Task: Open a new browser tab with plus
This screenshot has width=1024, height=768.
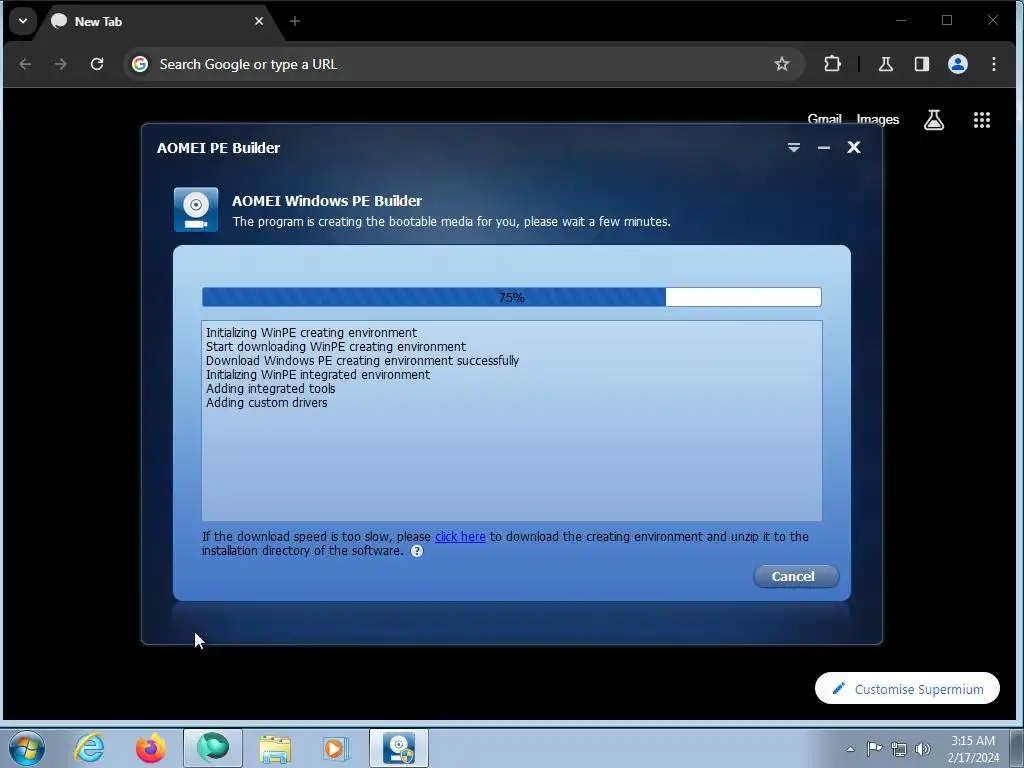Action: click(x=295, y=22)
